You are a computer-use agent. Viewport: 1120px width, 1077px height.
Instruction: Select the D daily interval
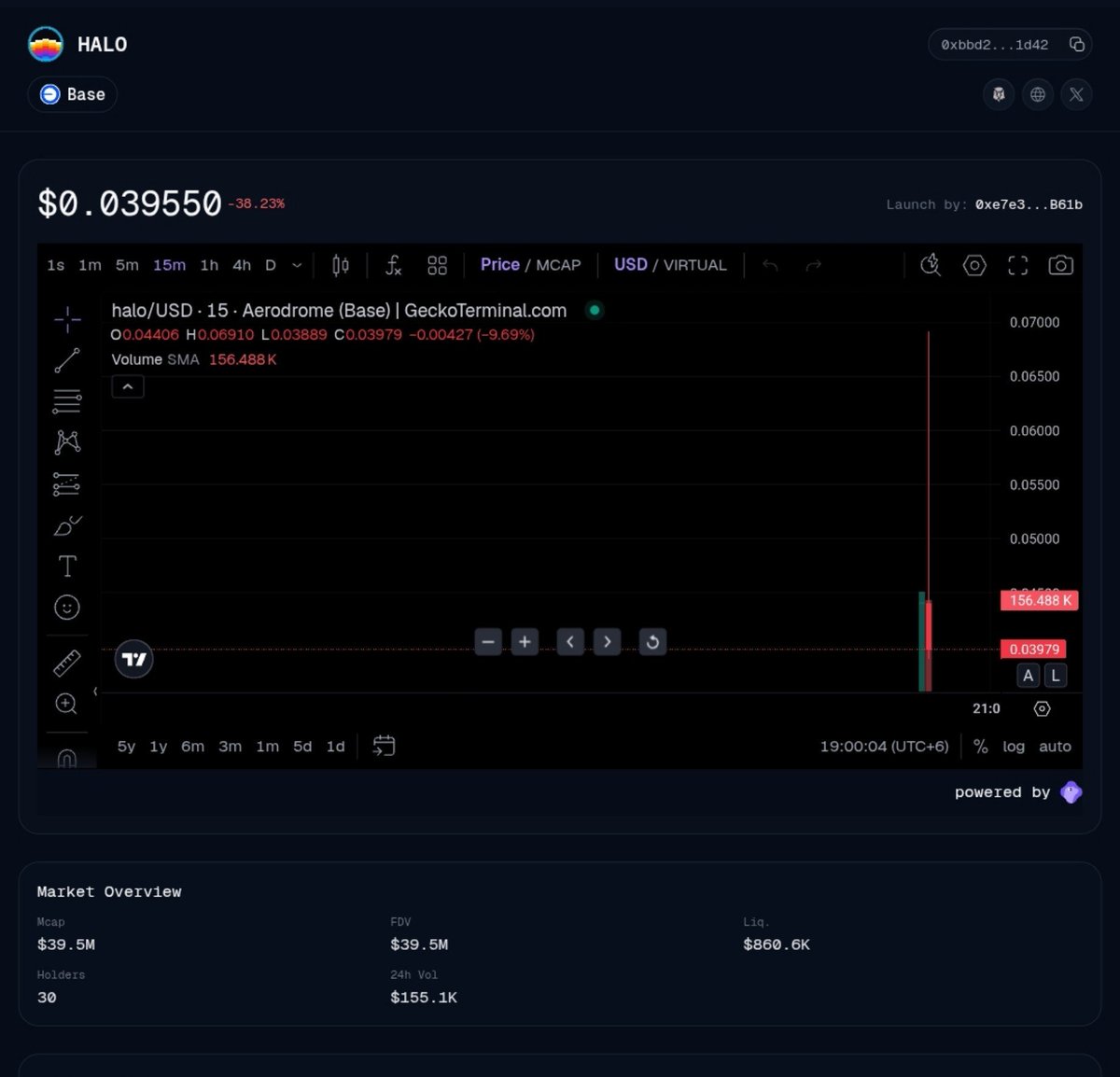click(x=271, y=265)
